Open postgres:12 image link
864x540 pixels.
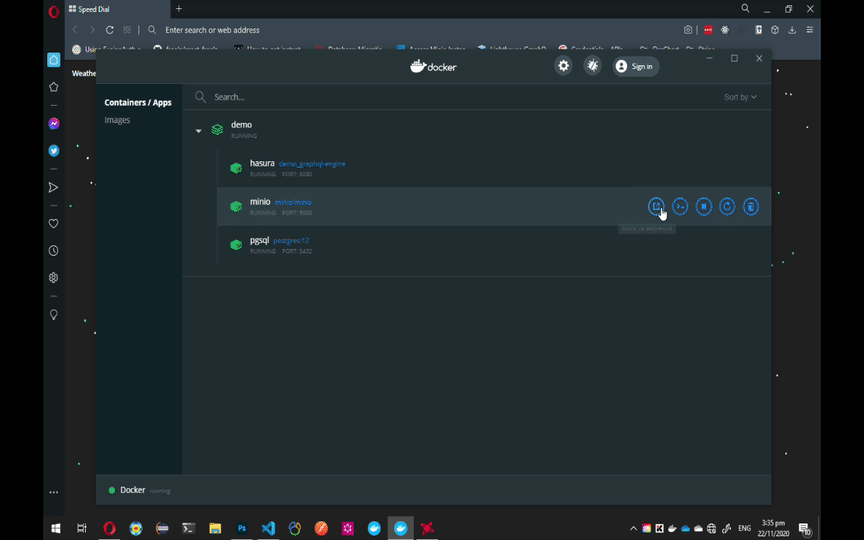291,241
